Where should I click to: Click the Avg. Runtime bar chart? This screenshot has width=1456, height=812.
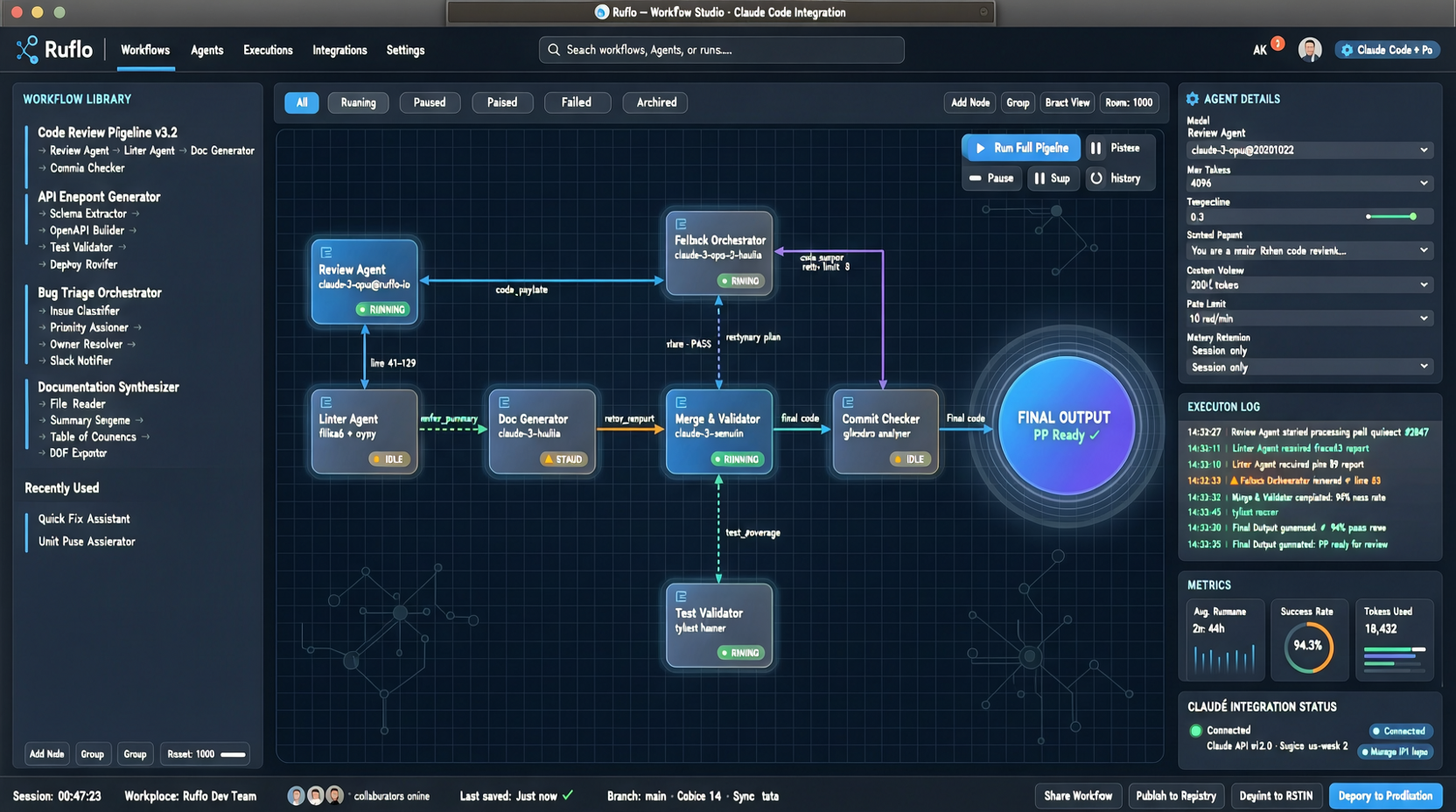point(1224,659)
